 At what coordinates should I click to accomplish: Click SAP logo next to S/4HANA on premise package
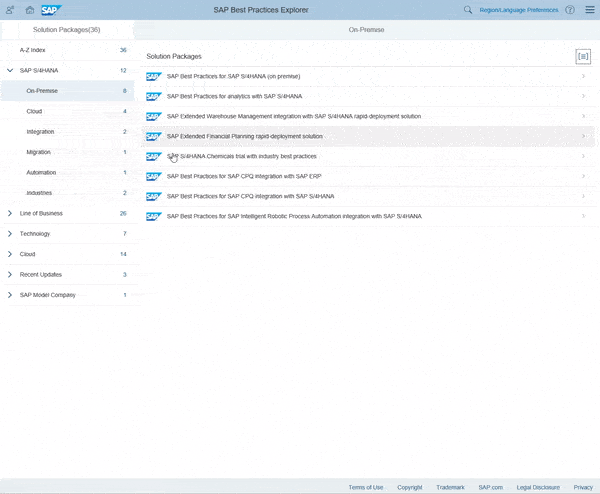point(154,77)
